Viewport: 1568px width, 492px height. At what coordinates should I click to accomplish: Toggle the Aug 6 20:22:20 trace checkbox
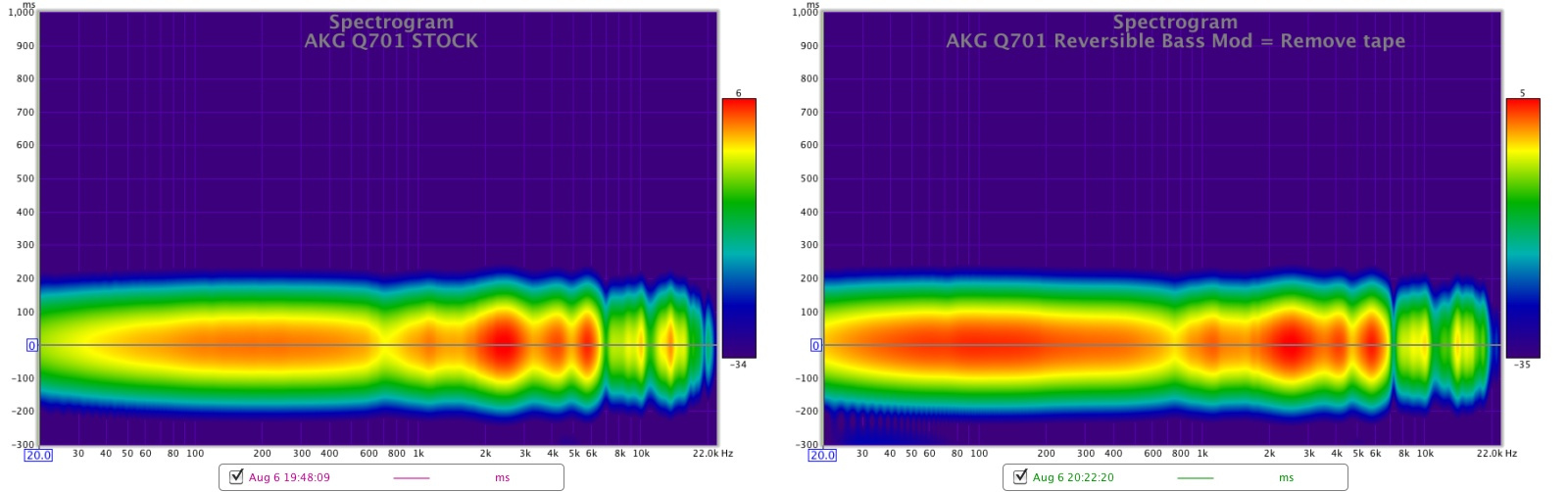click(x=1020, y=477)
